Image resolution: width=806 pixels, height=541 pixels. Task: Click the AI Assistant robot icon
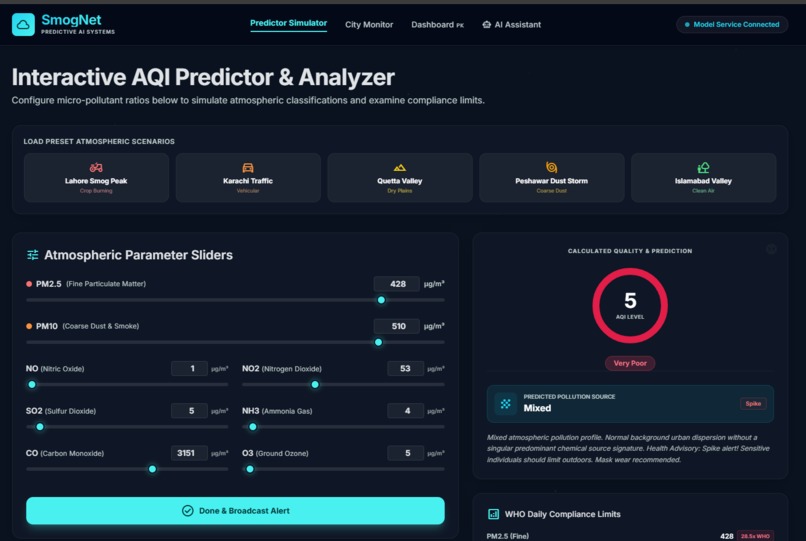(x=486, y=24)
